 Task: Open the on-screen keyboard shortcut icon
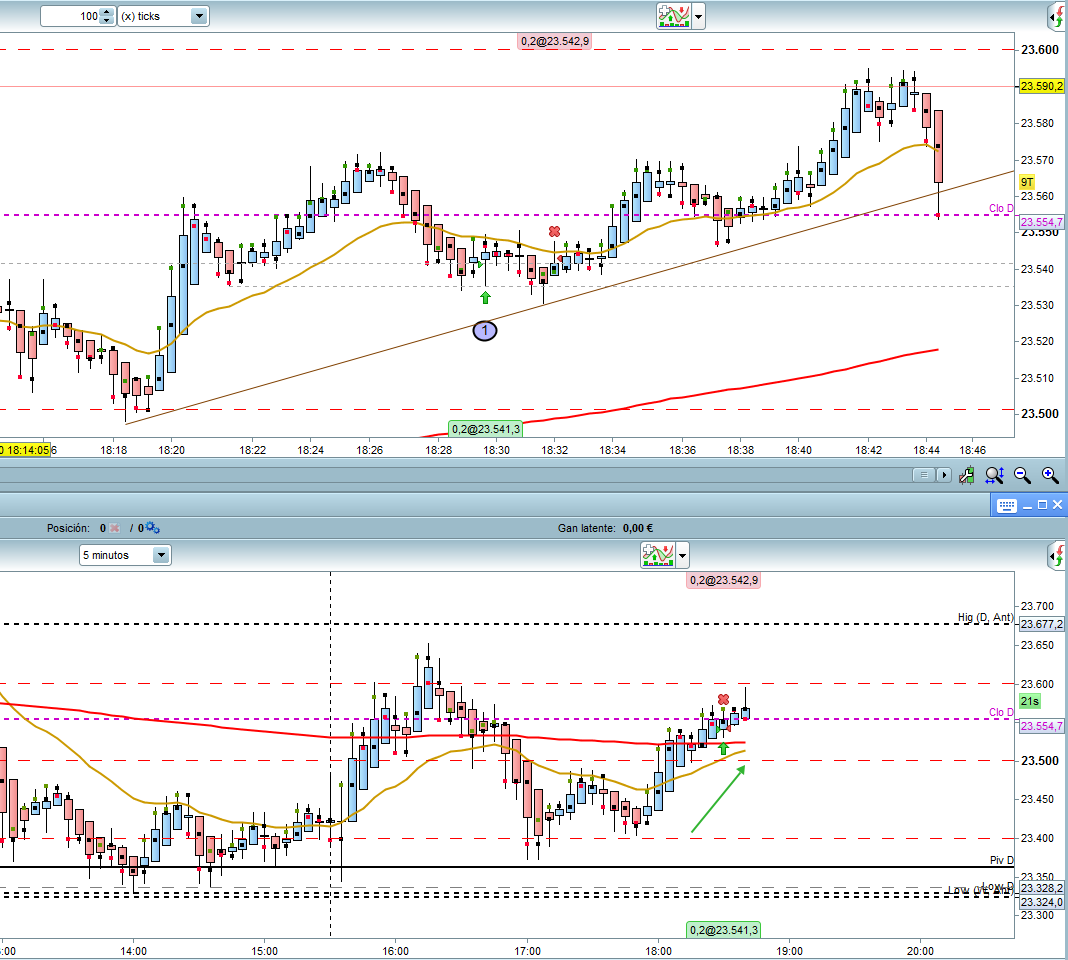(x=1007, y=505)
